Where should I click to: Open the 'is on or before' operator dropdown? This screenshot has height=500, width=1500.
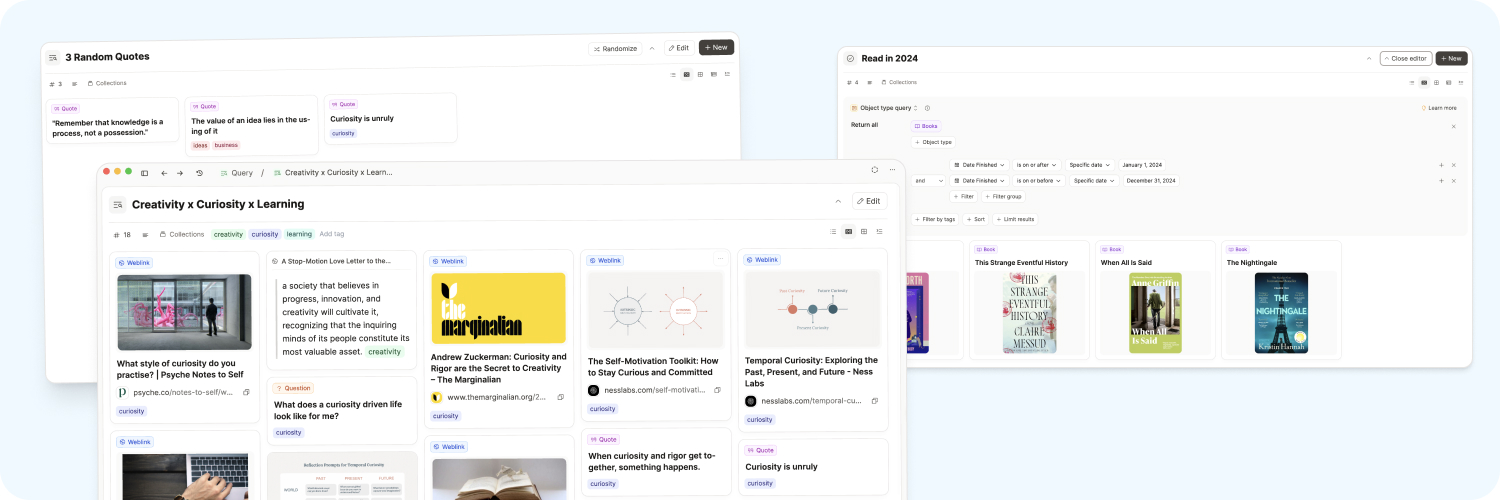pyautogui.click(x=1039, y=181)
